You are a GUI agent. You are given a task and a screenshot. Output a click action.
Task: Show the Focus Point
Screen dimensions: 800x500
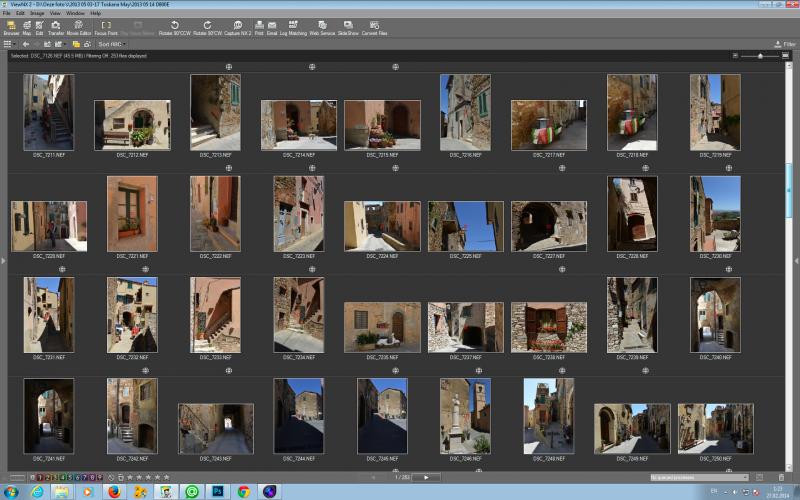106,28
